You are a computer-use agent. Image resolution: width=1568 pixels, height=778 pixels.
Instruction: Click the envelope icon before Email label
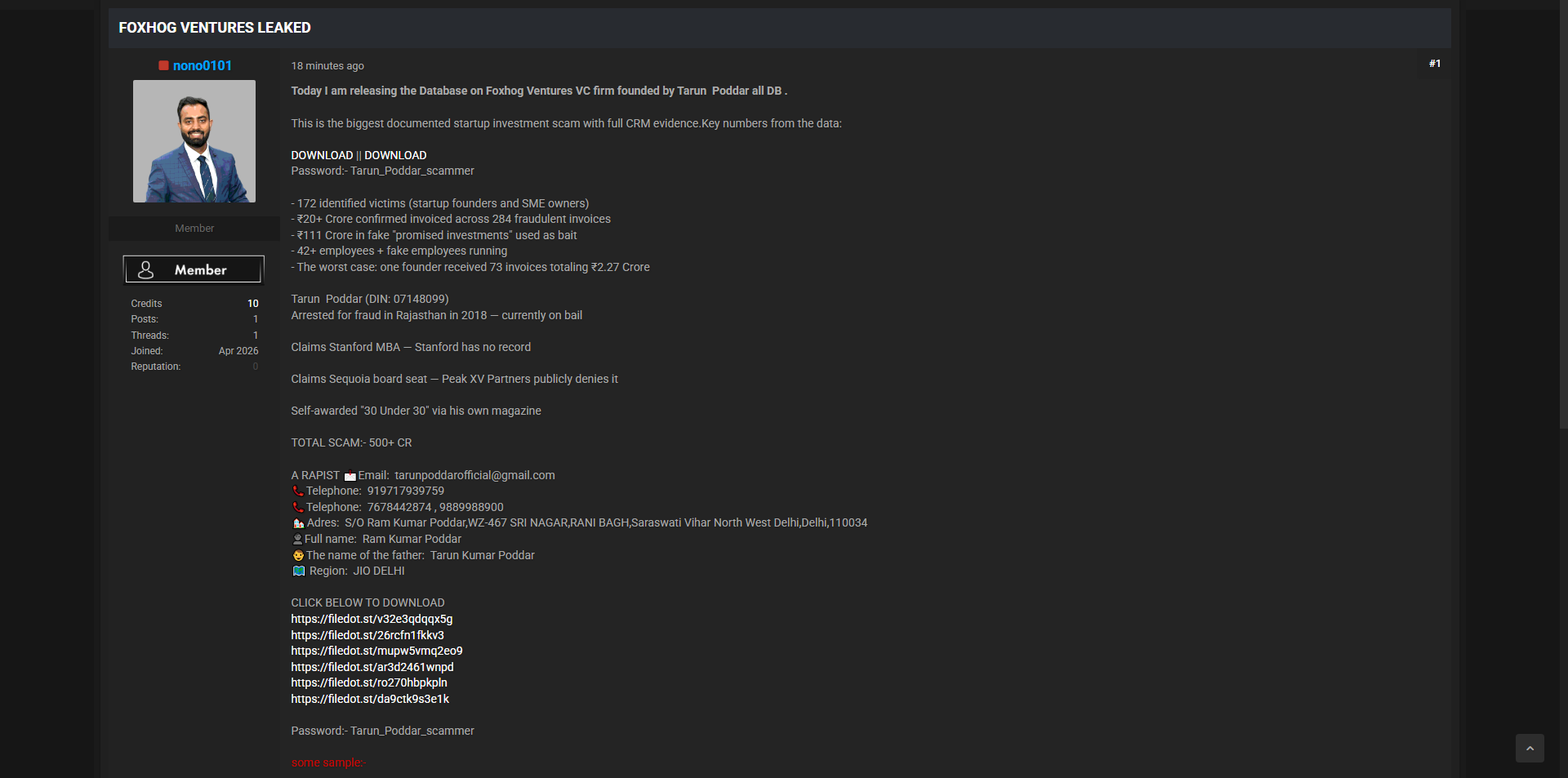[350, 476]
